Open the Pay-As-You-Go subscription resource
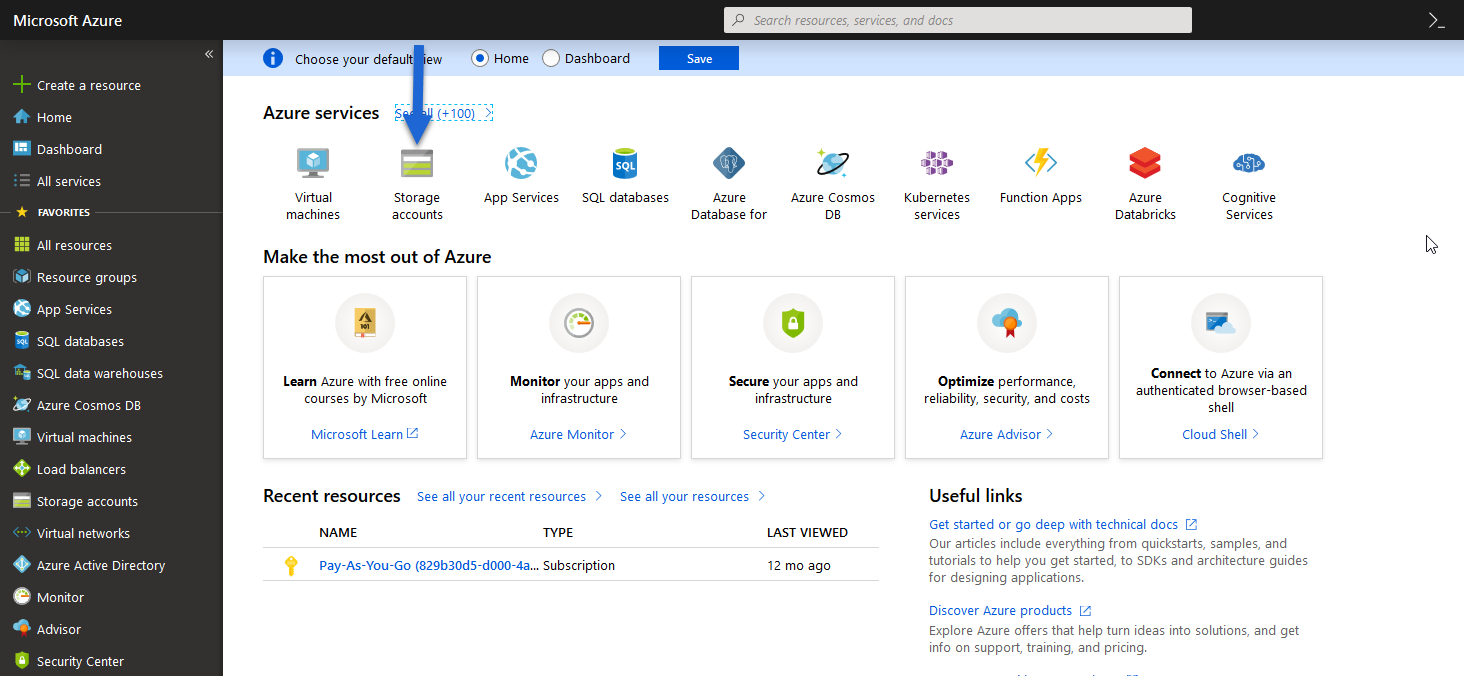Screen dimensions: 1464x676 428,565
